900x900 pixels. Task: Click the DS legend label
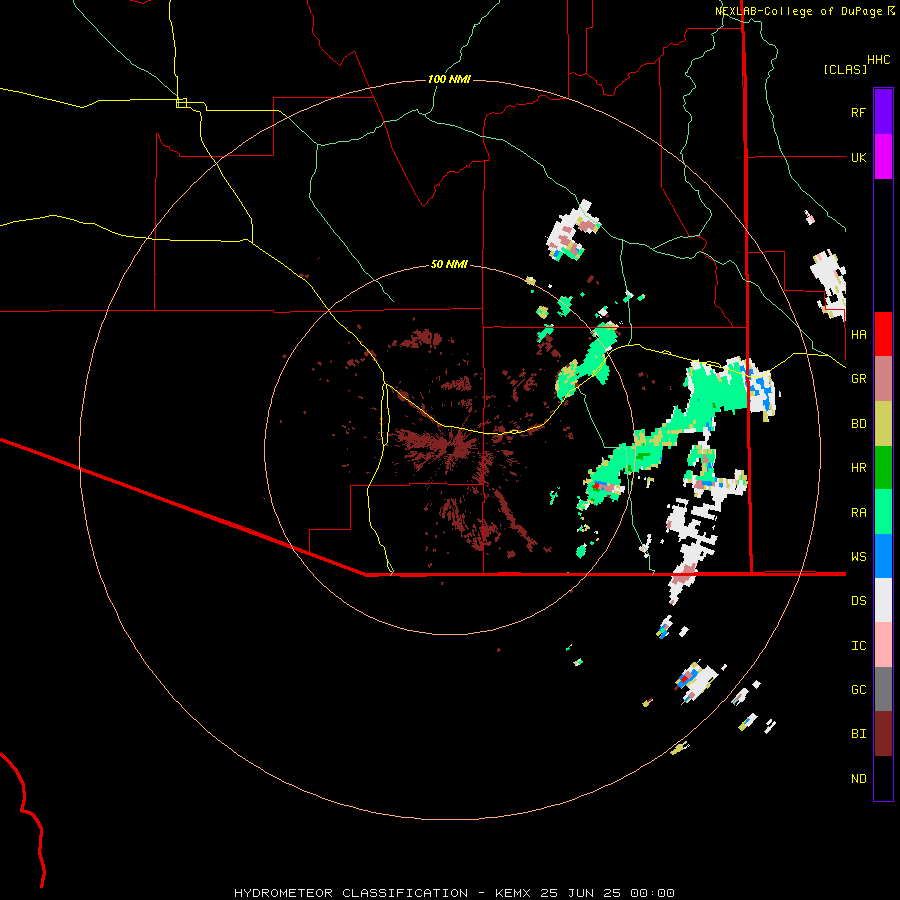858,600
